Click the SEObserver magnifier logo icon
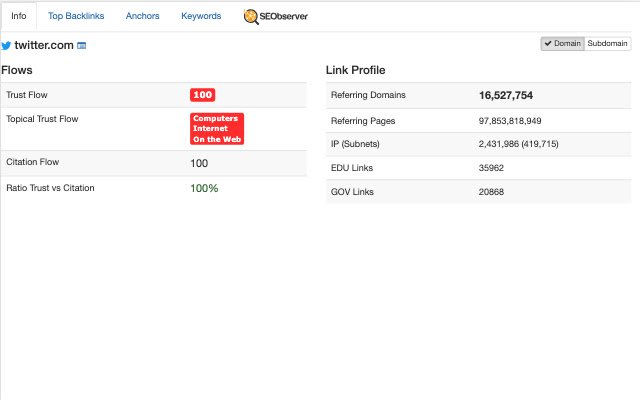Image resolution: width=640 pixels, height=400 pixels. 251,17
